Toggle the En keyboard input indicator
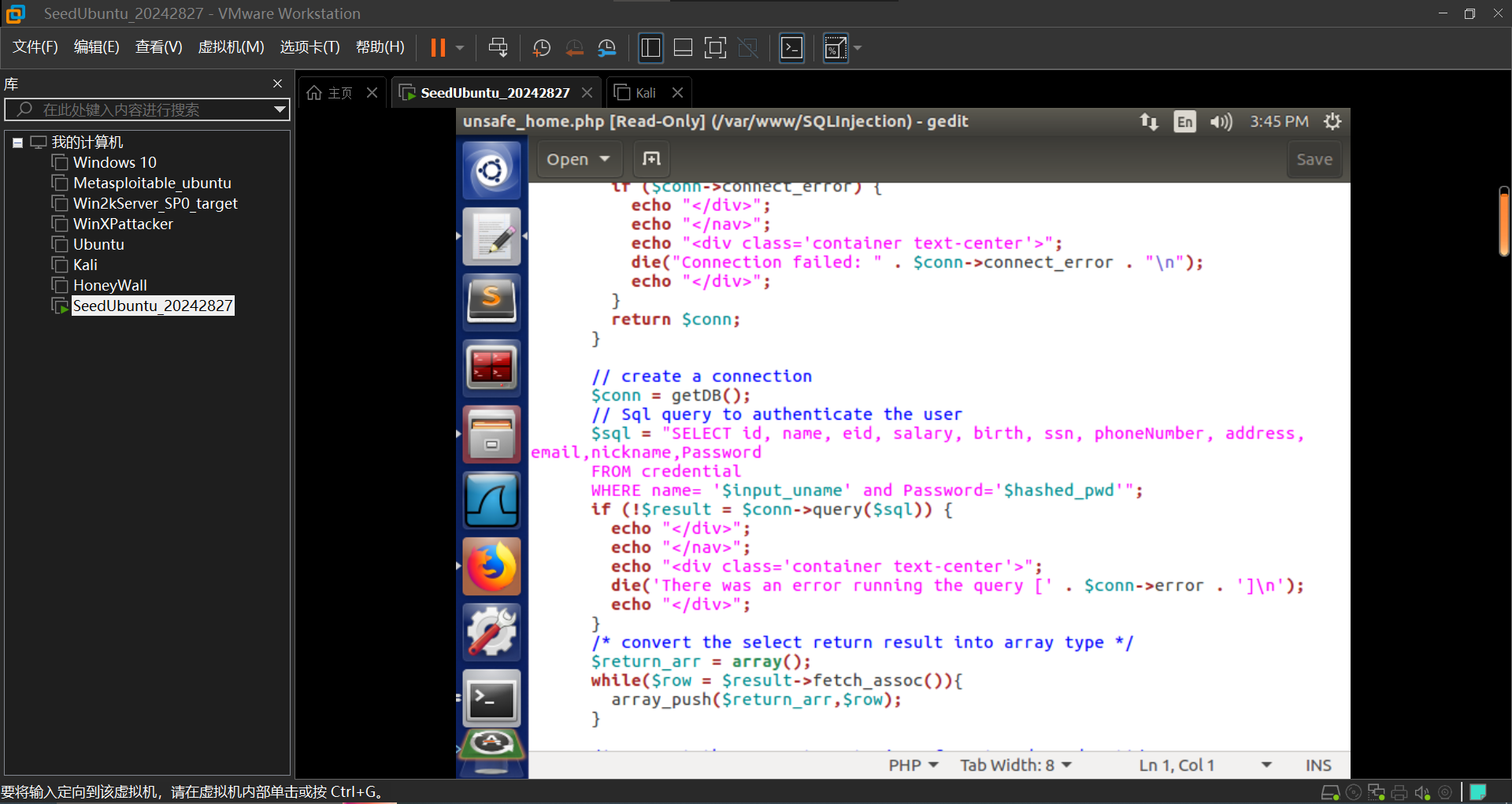 1184,121
